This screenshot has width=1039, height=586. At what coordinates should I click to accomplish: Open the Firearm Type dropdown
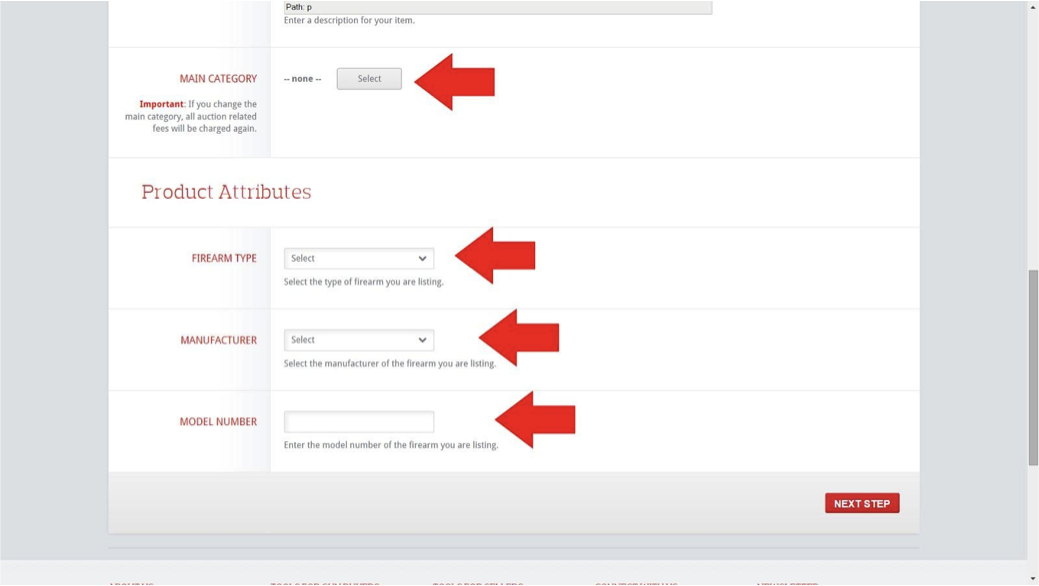coord(359,258)
